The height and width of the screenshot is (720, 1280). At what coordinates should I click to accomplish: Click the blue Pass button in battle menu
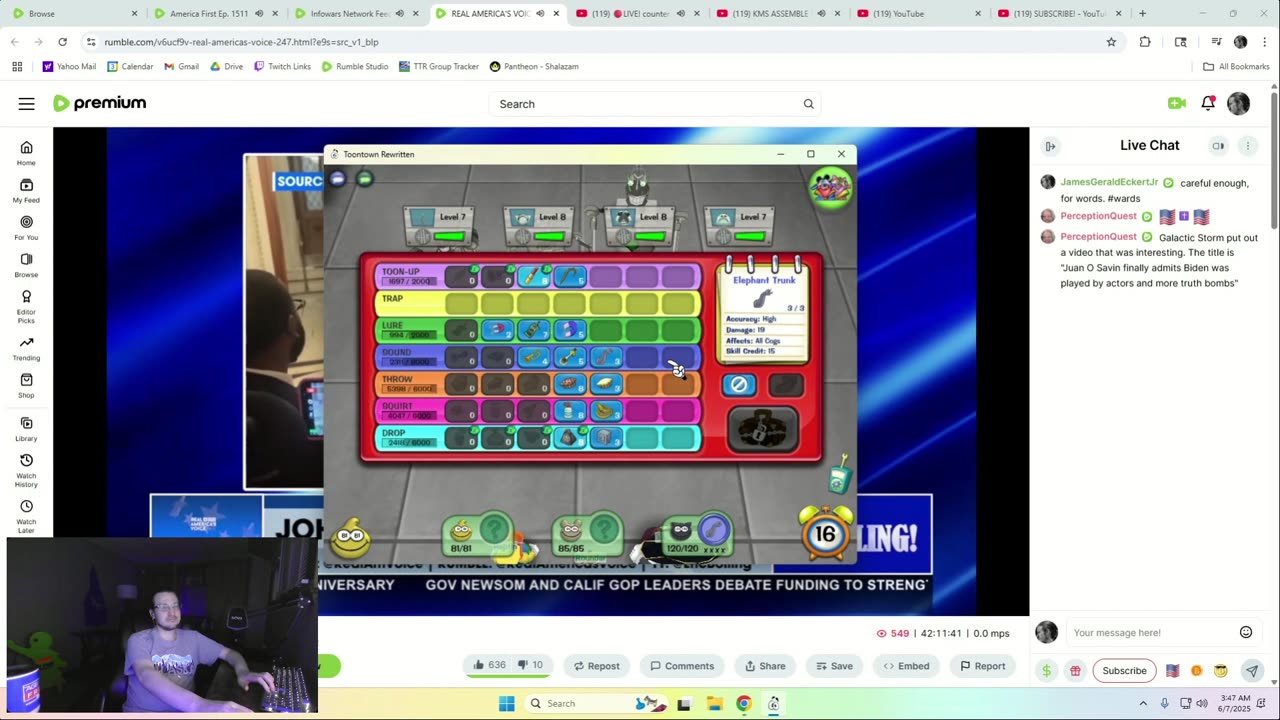coord(739,384)
